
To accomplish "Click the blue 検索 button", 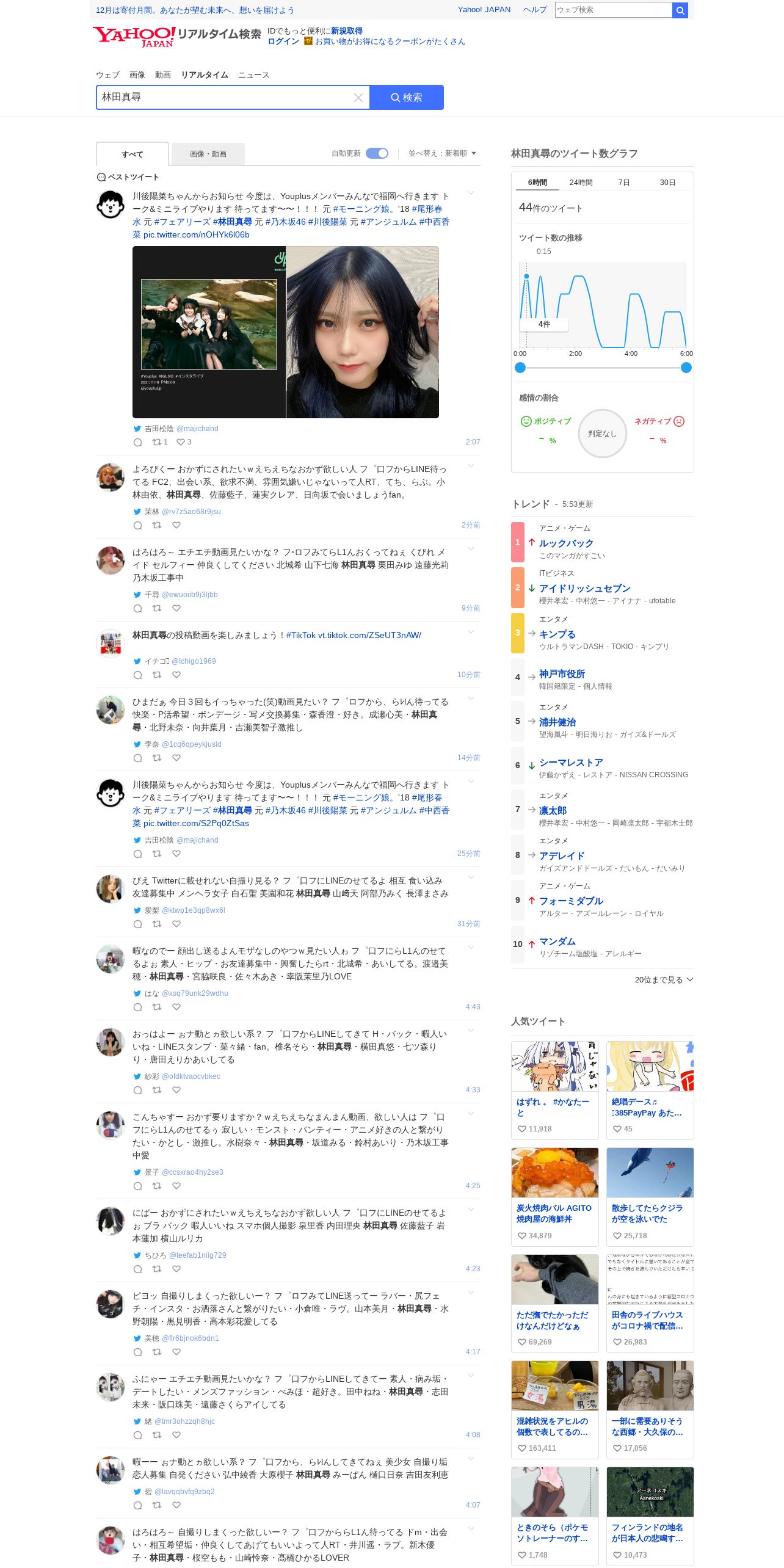I will tap(407, 98).
